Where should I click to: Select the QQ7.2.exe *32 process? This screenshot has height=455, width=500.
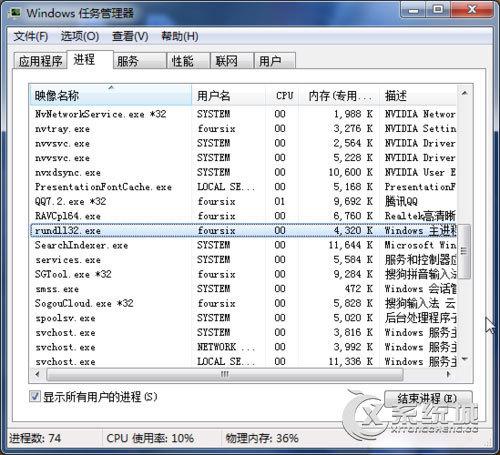(243, 202)
